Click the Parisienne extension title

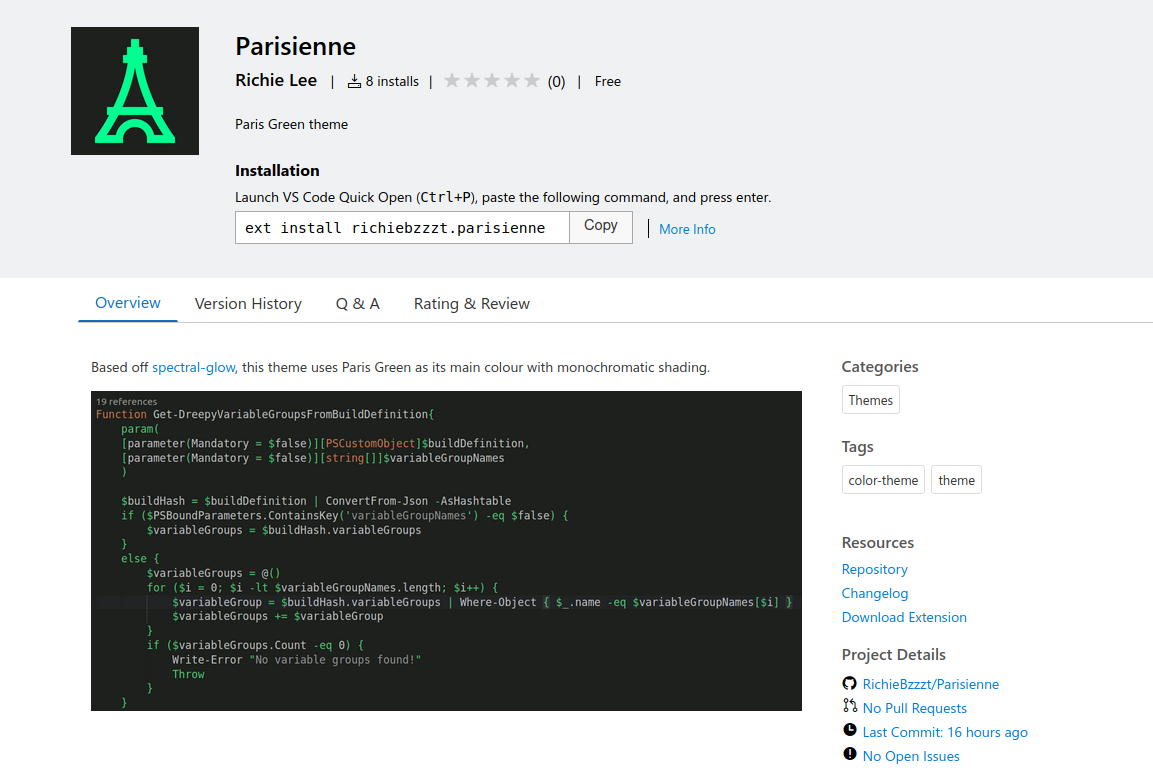coord(296,46)
